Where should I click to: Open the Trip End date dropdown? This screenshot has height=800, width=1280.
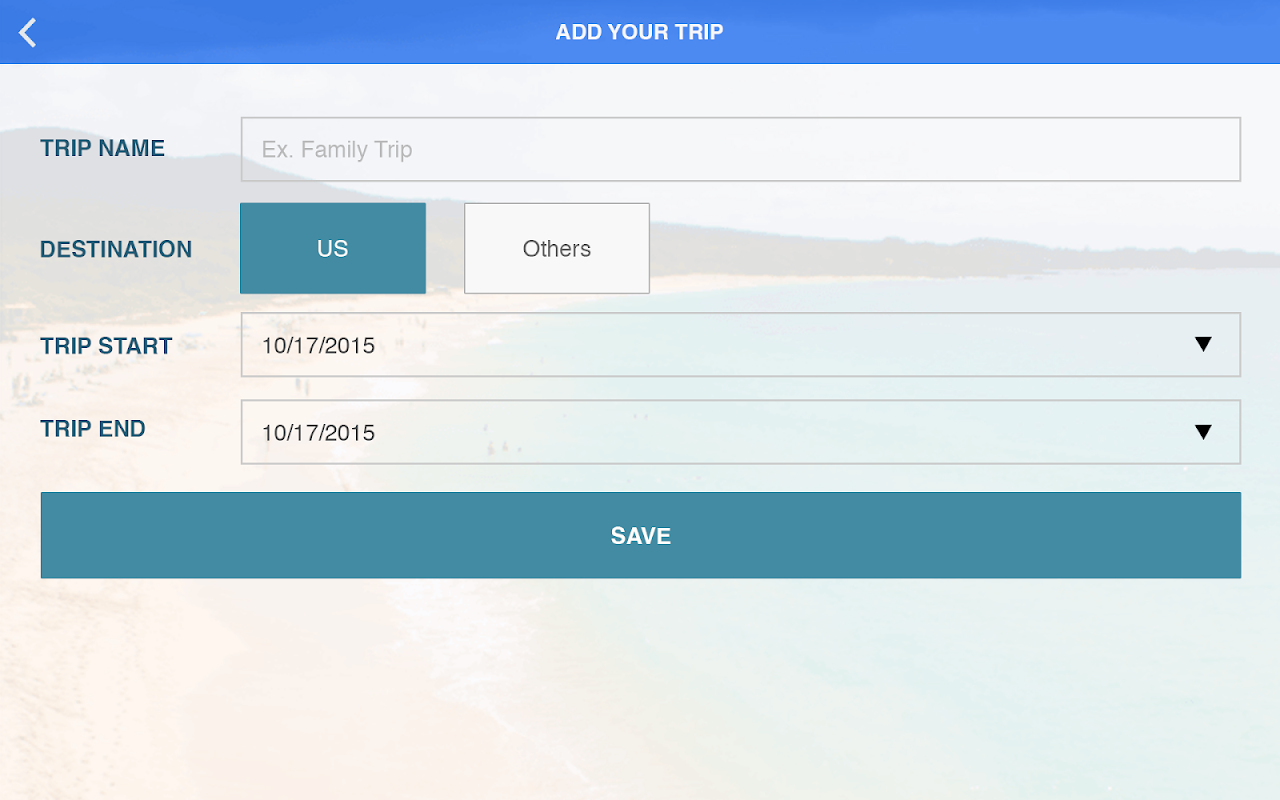coord(740,432)
